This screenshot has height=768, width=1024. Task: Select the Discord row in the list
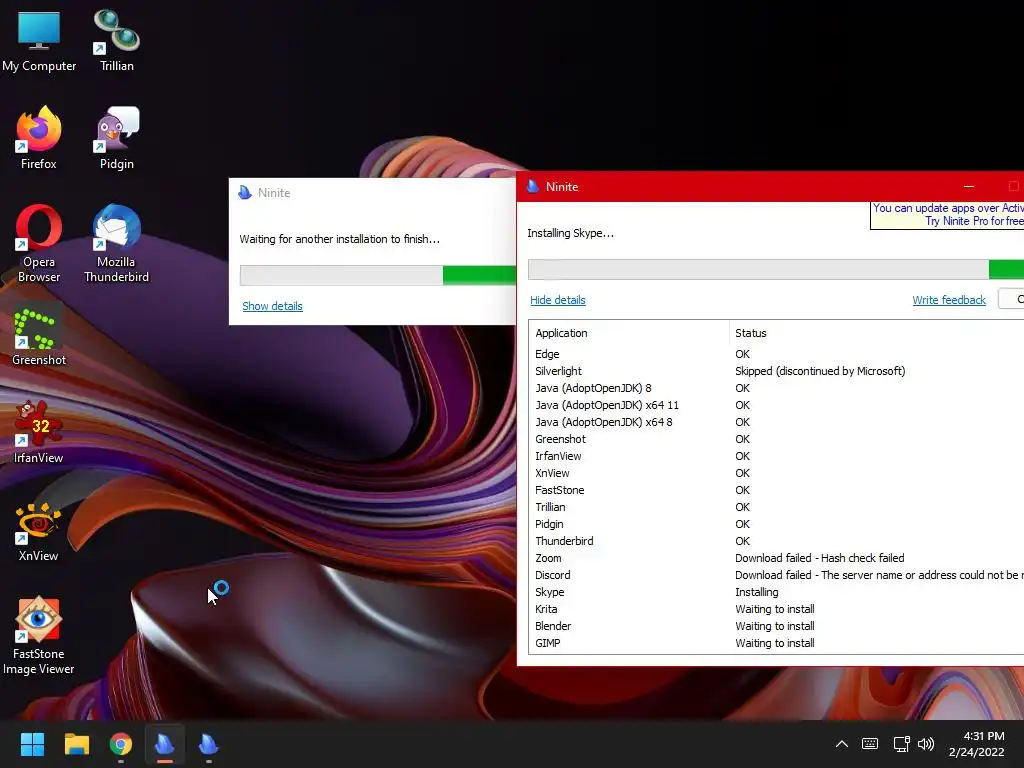777,575
